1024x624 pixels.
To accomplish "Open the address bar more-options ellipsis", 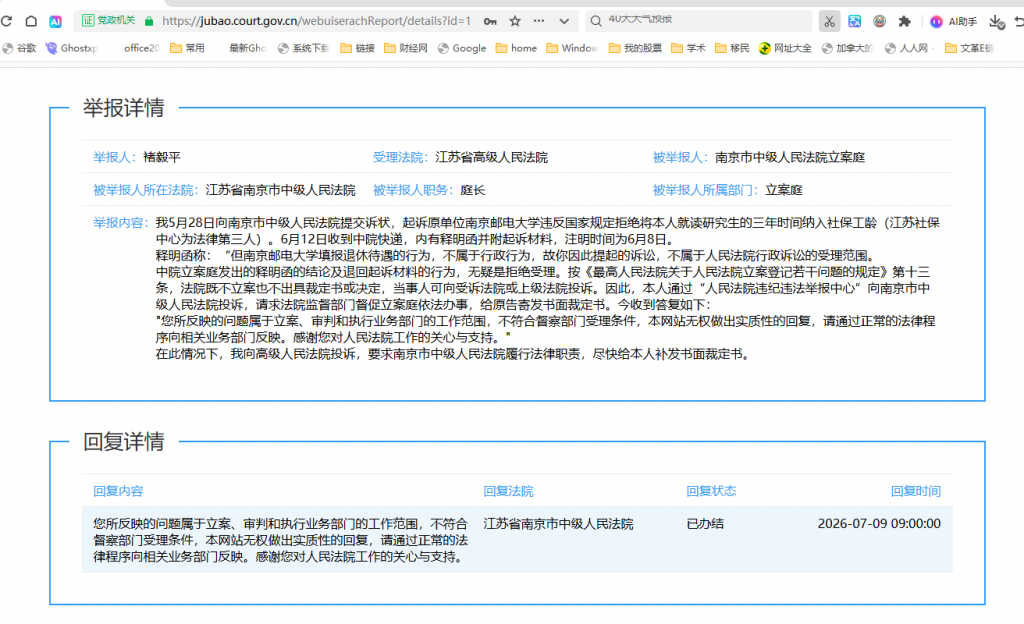I will click(539, 21).
